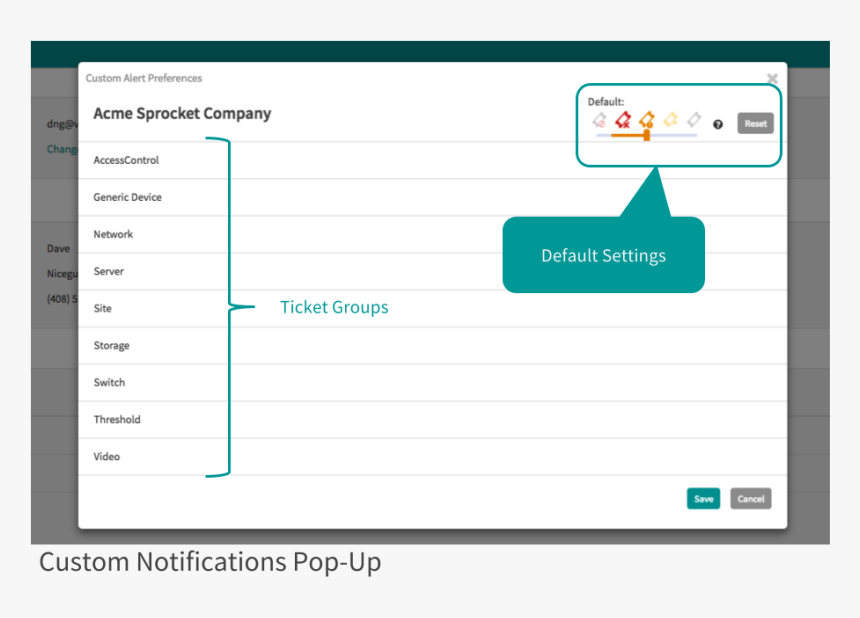Image resolution: width=860 pixels, height=618 pixels.
Task: Close the Custom Alert Preferences dialog
Action: click(772, 78)
